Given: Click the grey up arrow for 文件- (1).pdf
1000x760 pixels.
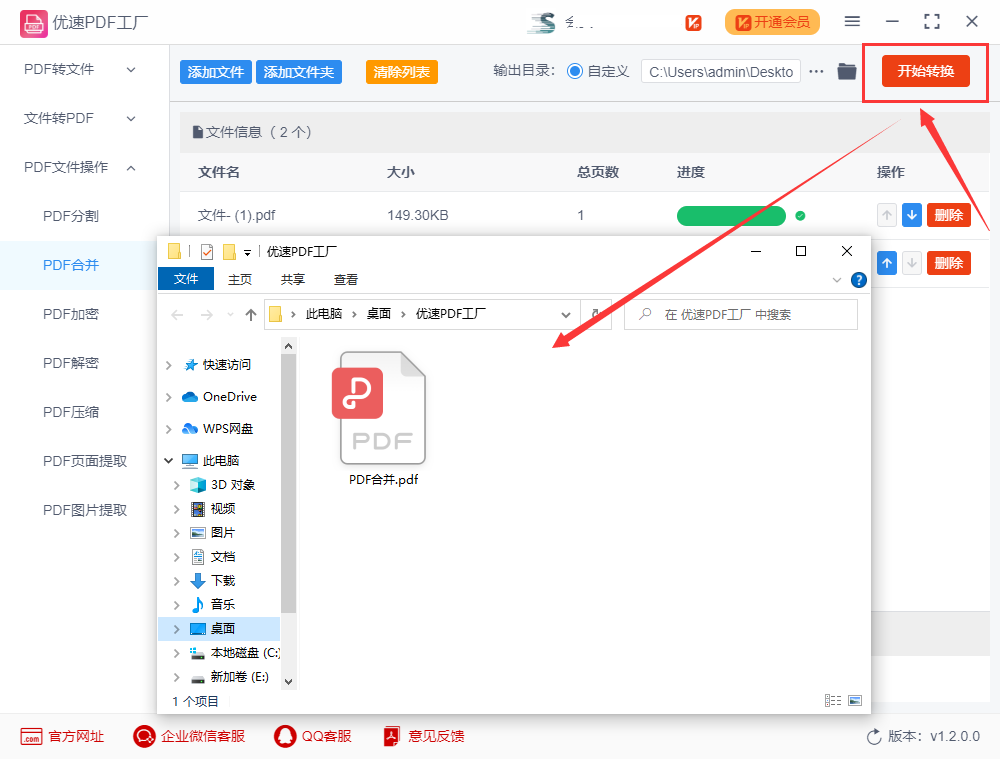Looking at the screenshot, I should 886,216.
